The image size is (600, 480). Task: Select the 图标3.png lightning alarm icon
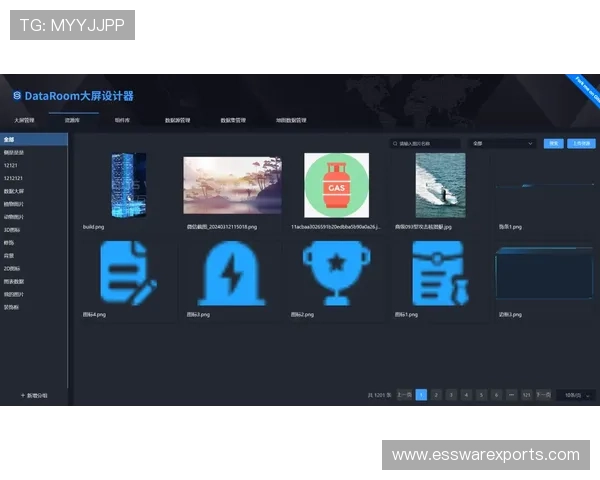tap(232, 273)
